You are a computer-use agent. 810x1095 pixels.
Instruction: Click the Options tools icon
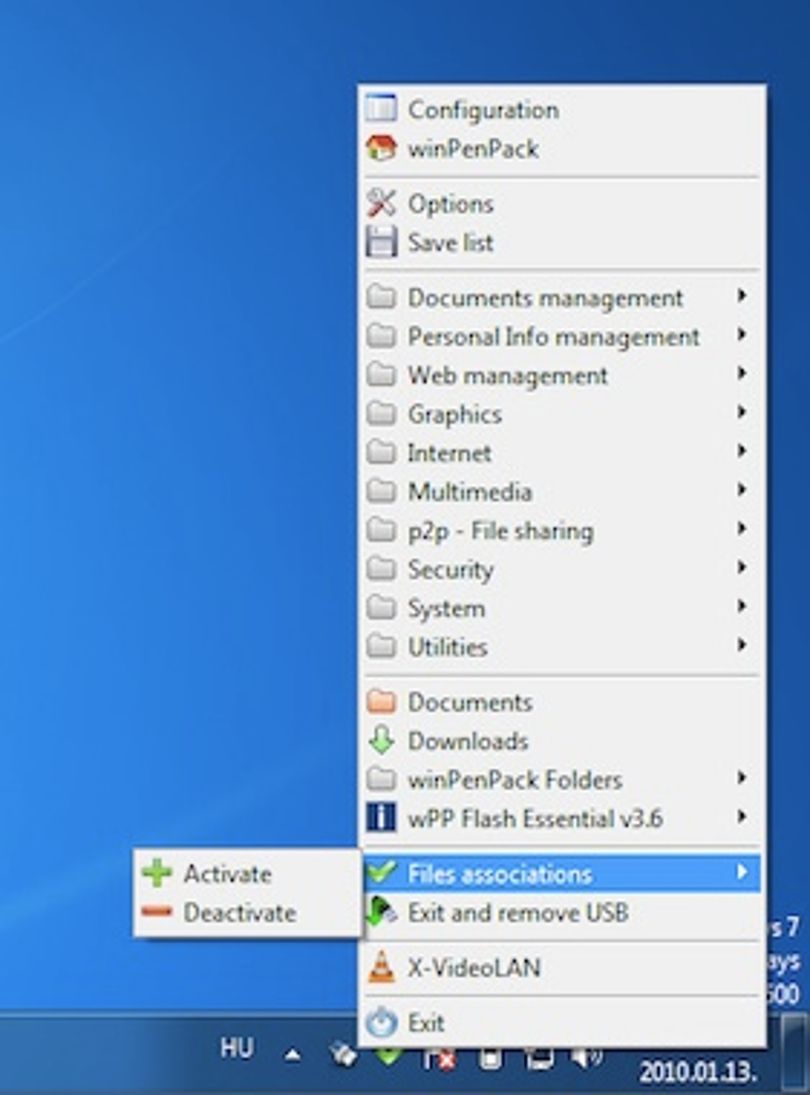381,203
